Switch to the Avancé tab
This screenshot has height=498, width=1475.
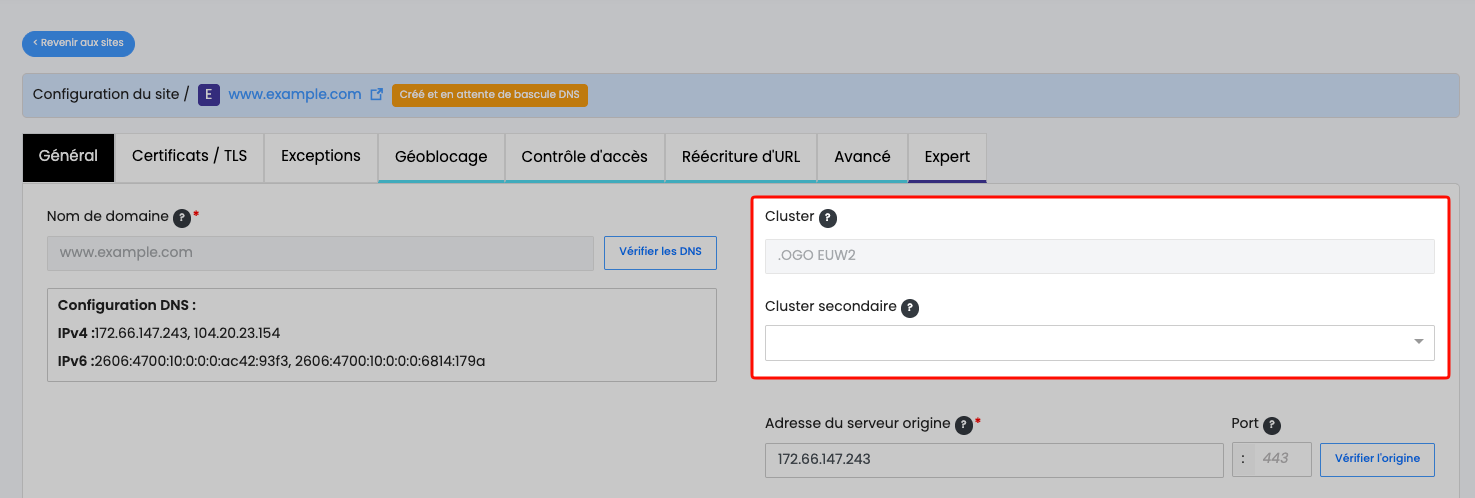coord(862,157)
